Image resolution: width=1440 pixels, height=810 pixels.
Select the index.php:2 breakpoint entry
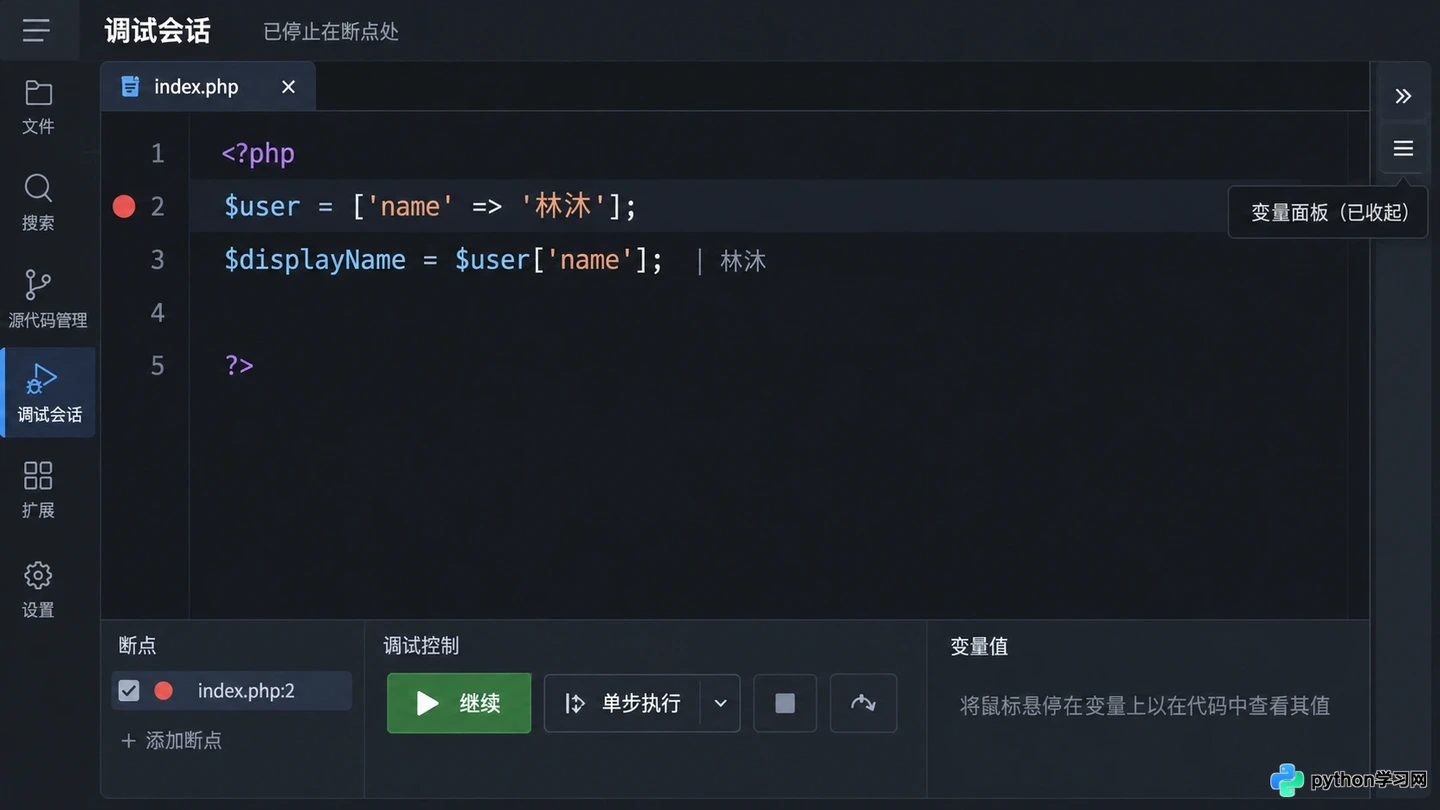coord(231,690)
